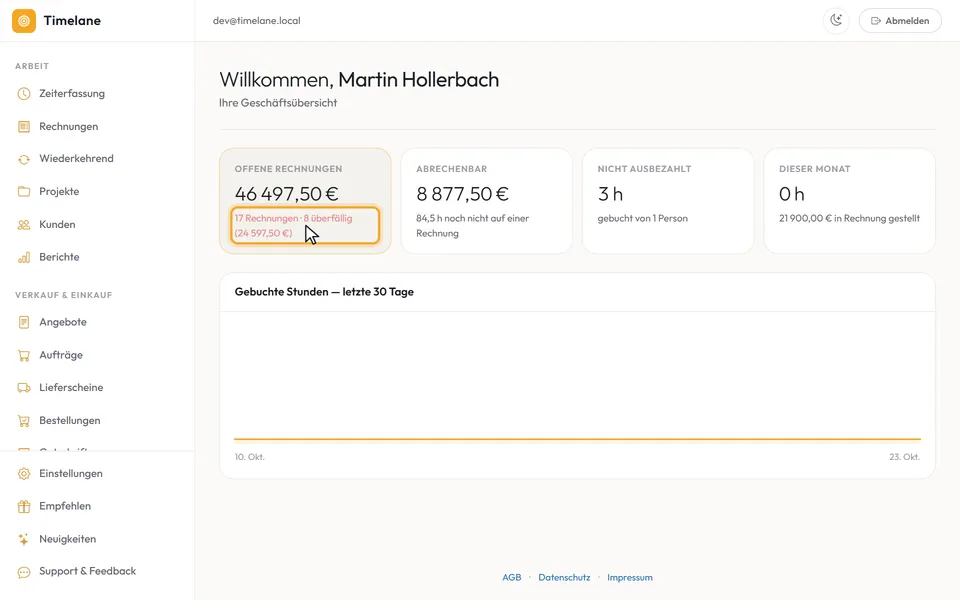The width and height of the screenshot is (960, 600).
Task: Click the dev@timelane.local account text
Action: click(x=257, y=21)
